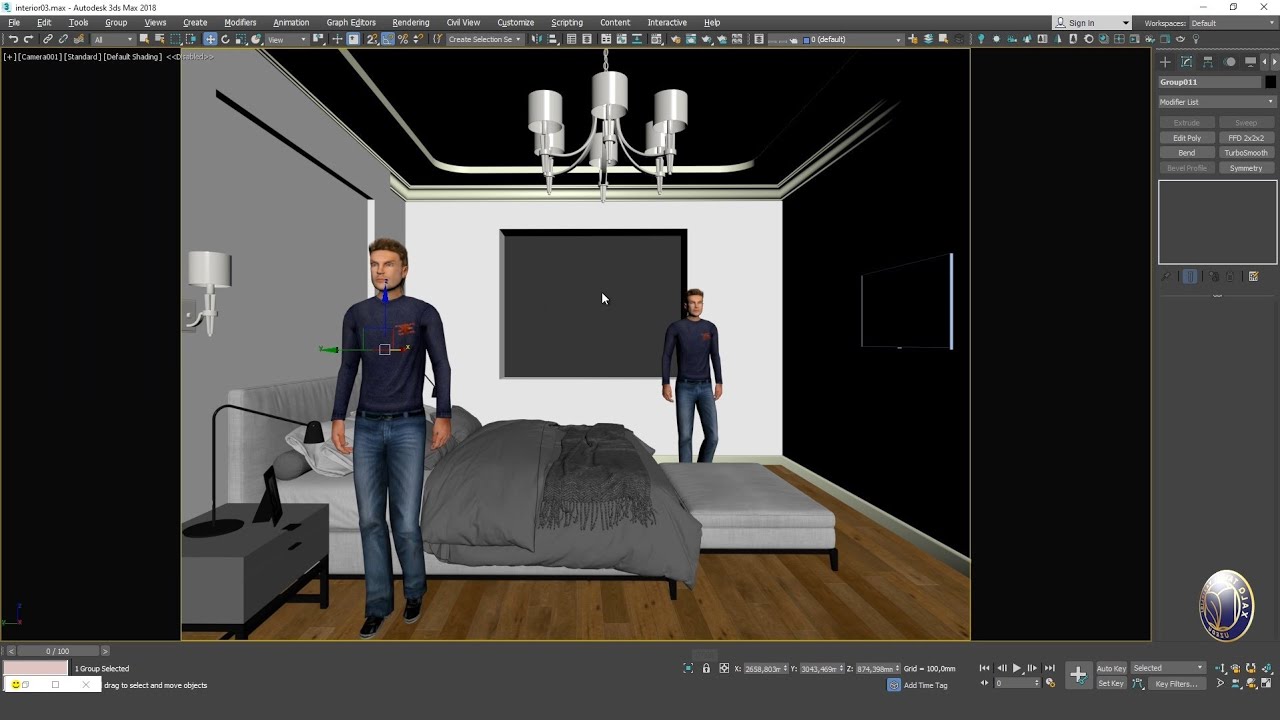Expand the Modifier List dropdown
This screenshot has height=720, width=1280.
pos(1217,102)
